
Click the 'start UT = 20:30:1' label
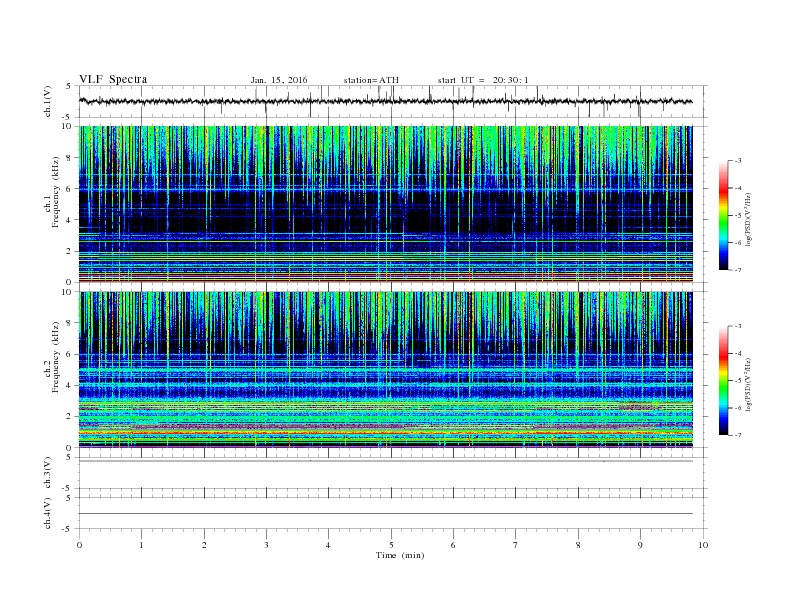tap(483, 80)
